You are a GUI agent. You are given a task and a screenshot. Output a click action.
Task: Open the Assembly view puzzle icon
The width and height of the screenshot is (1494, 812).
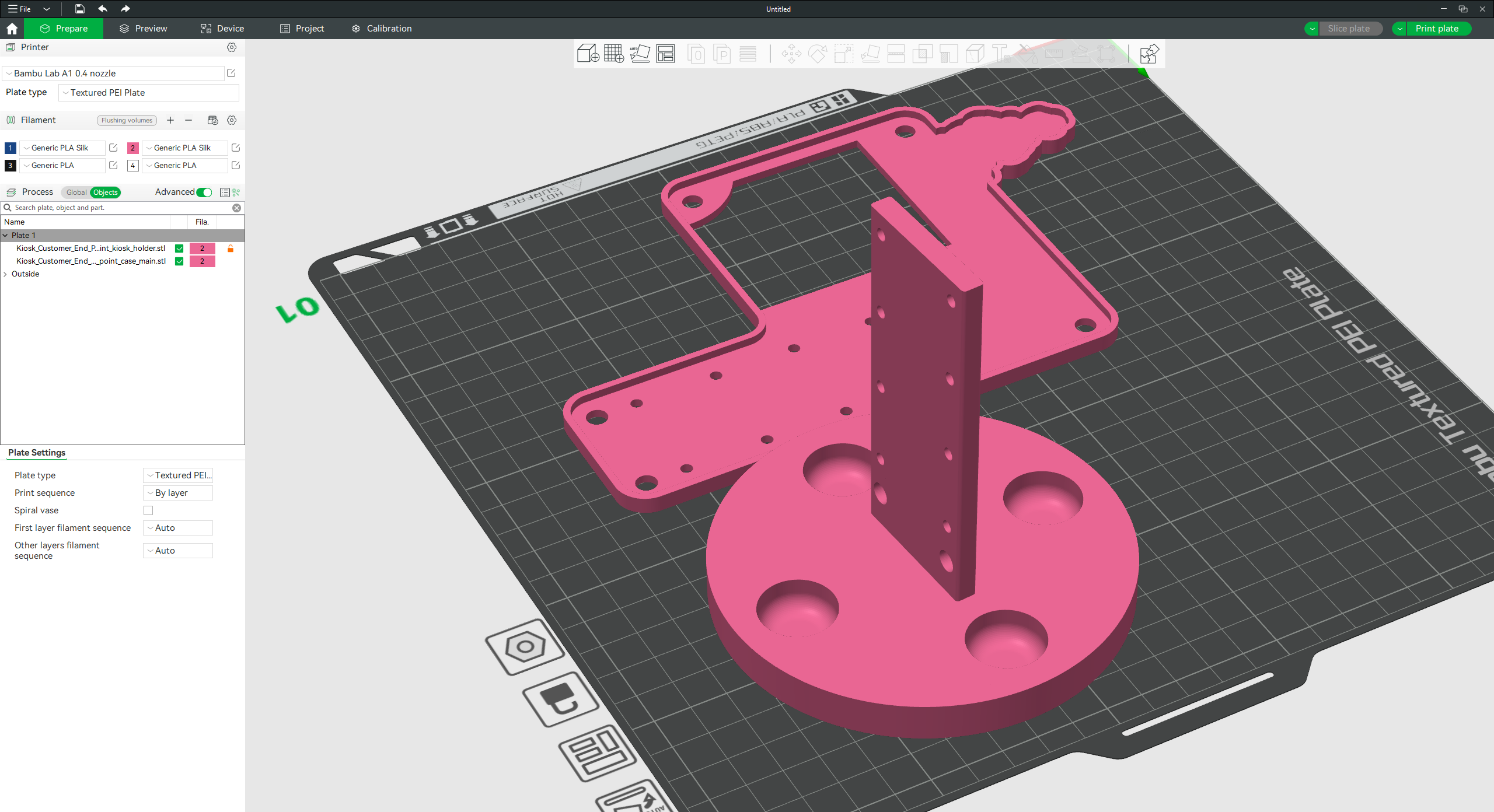(1149, 54)
